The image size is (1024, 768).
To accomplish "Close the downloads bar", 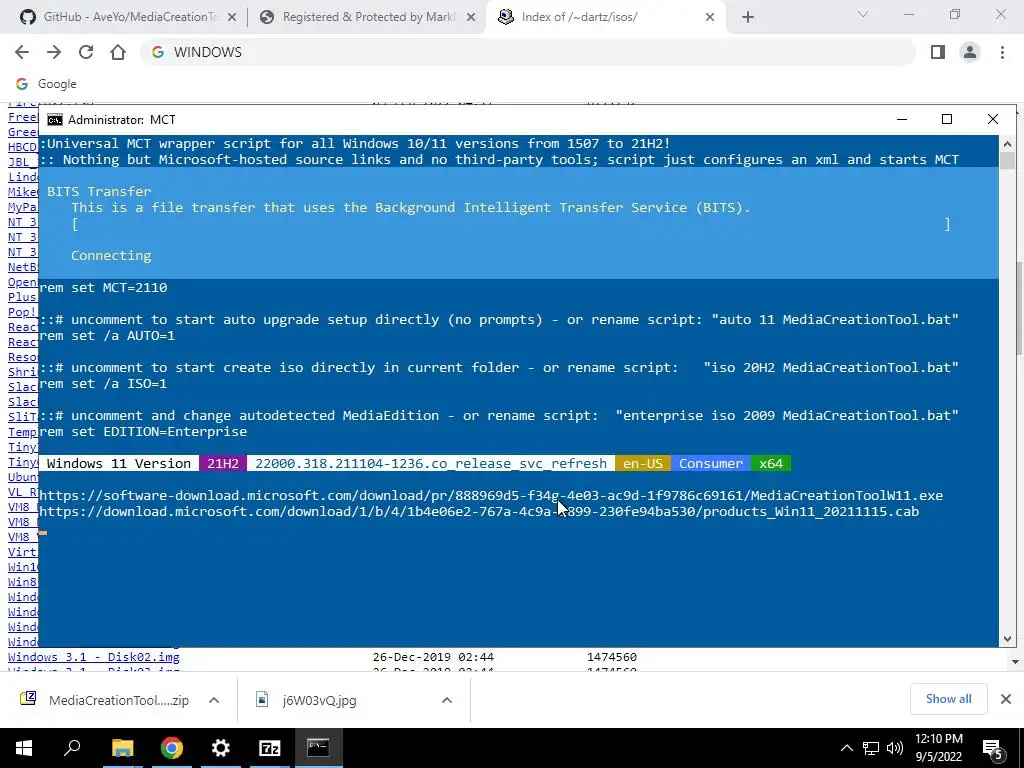I will coord(1006,699).
